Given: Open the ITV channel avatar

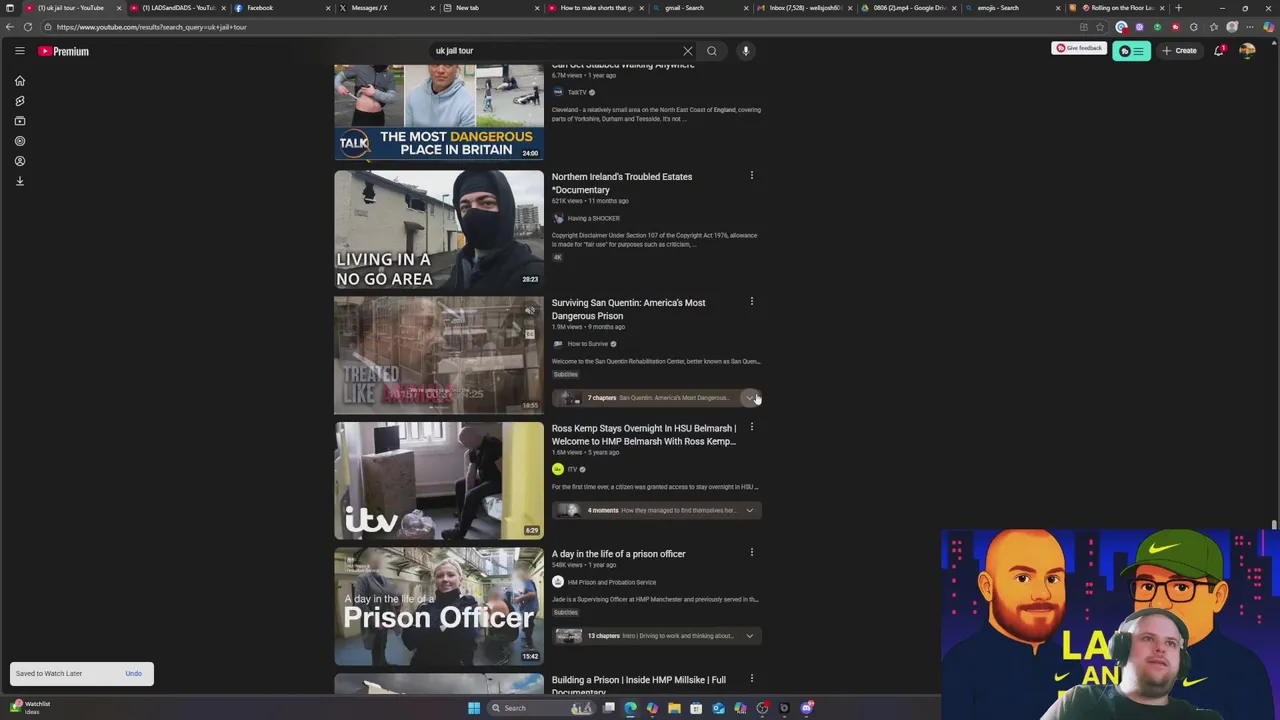Looking at the screenshot, I should [x=558, y=469].
